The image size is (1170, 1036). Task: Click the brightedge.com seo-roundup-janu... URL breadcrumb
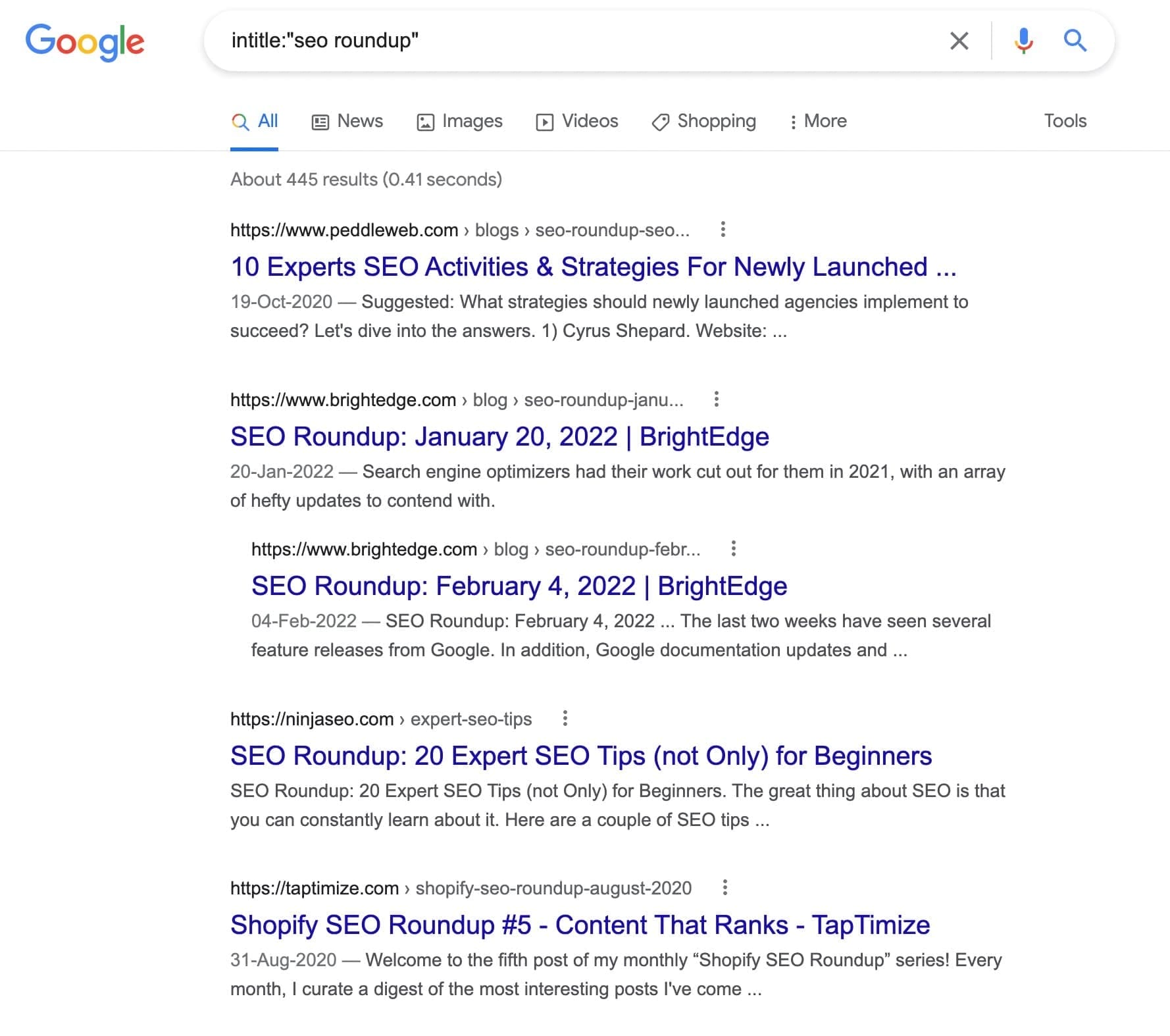pos(457,400)
